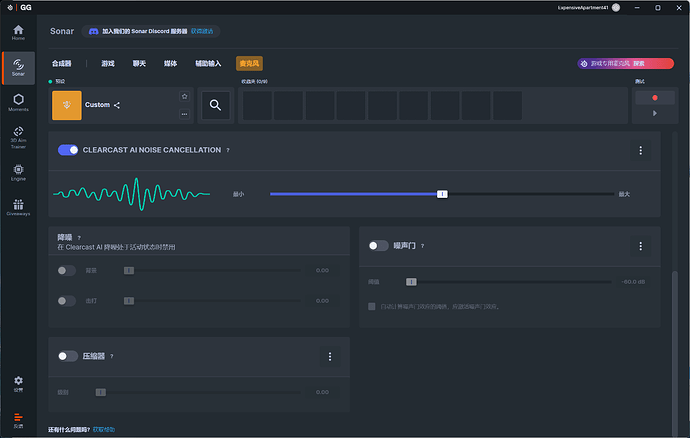690x438 pixels.
Task: Click the share icon next to Custom
Action: pos(117,105)
